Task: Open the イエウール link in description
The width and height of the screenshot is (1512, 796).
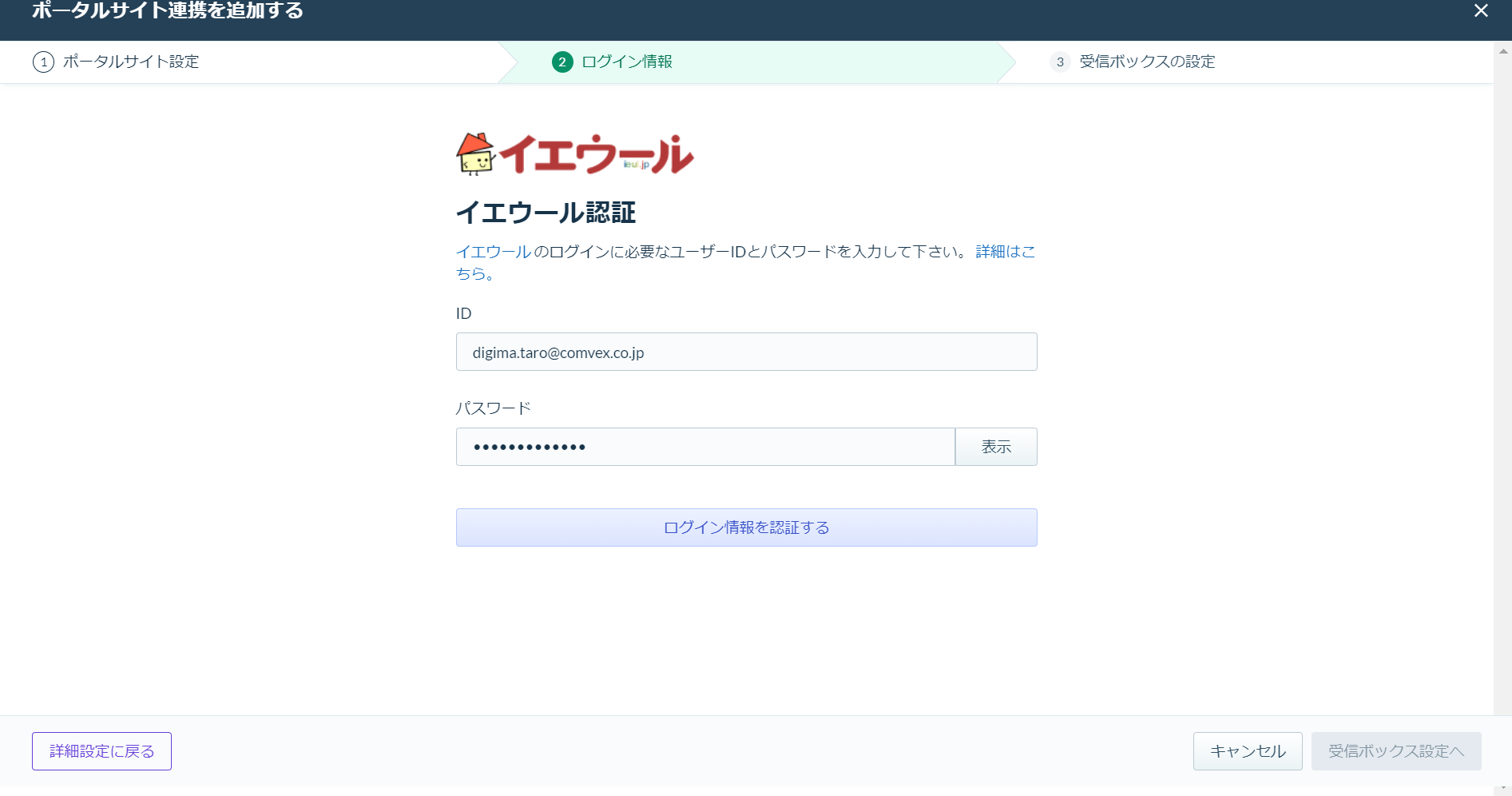Action: click(x=494, y=252)
